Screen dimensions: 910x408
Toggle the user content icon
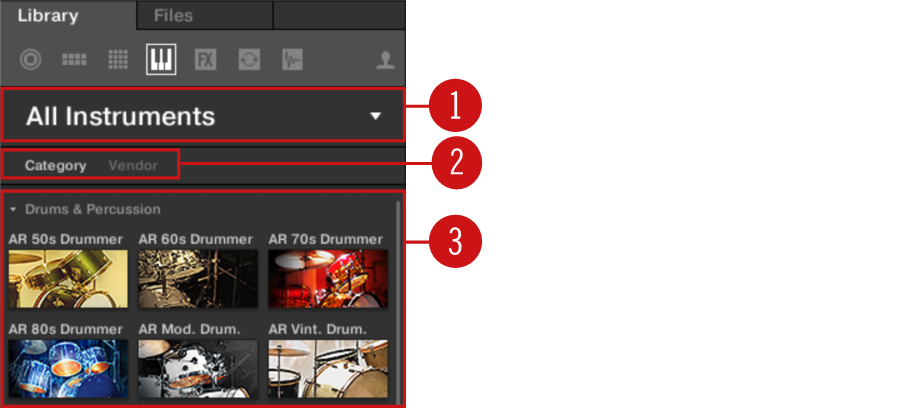pyautogui.click(x=385, y=60)
